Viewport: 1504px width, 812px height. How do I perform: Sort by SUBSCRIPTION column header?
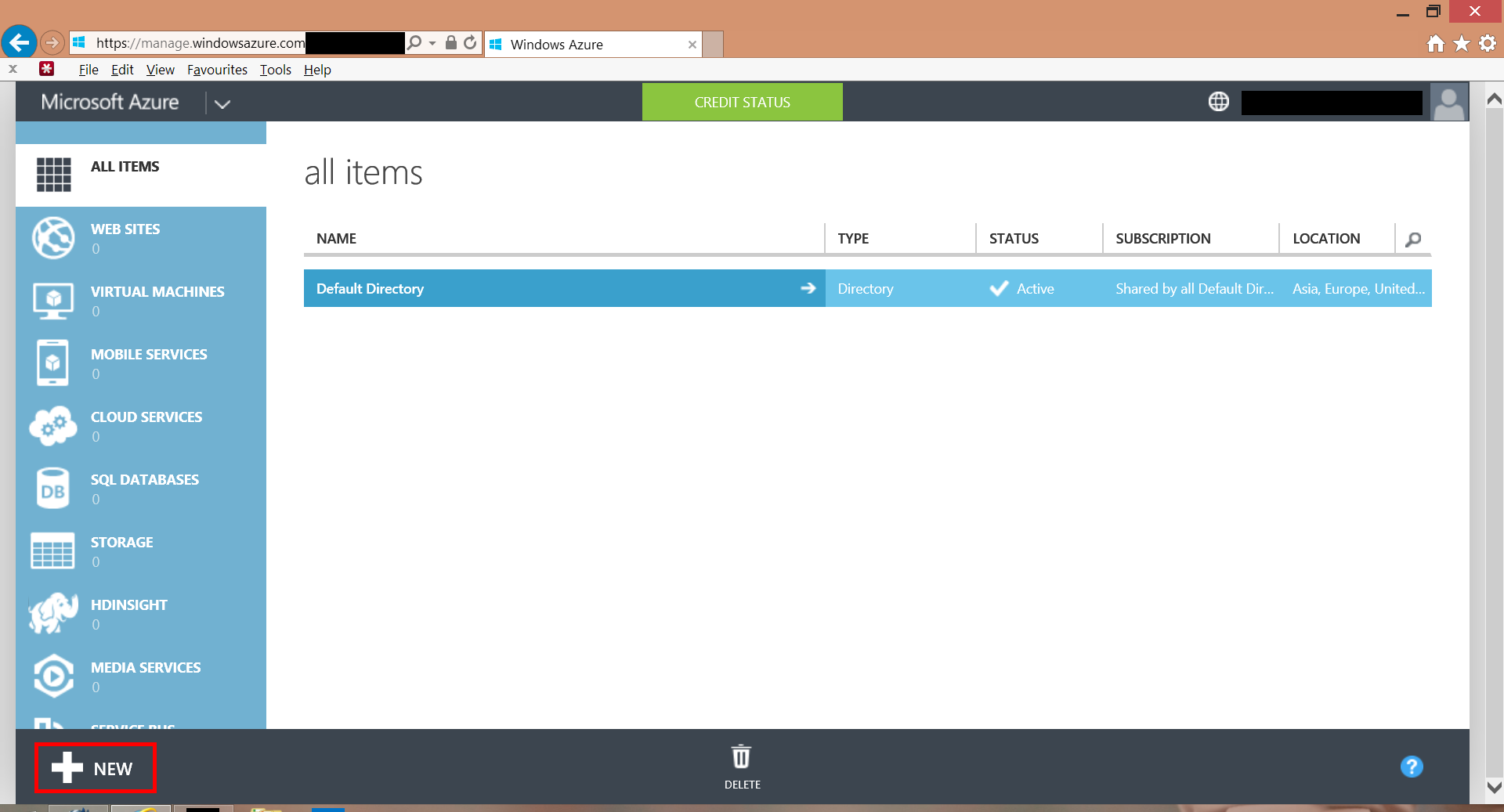pos(1163,239)
